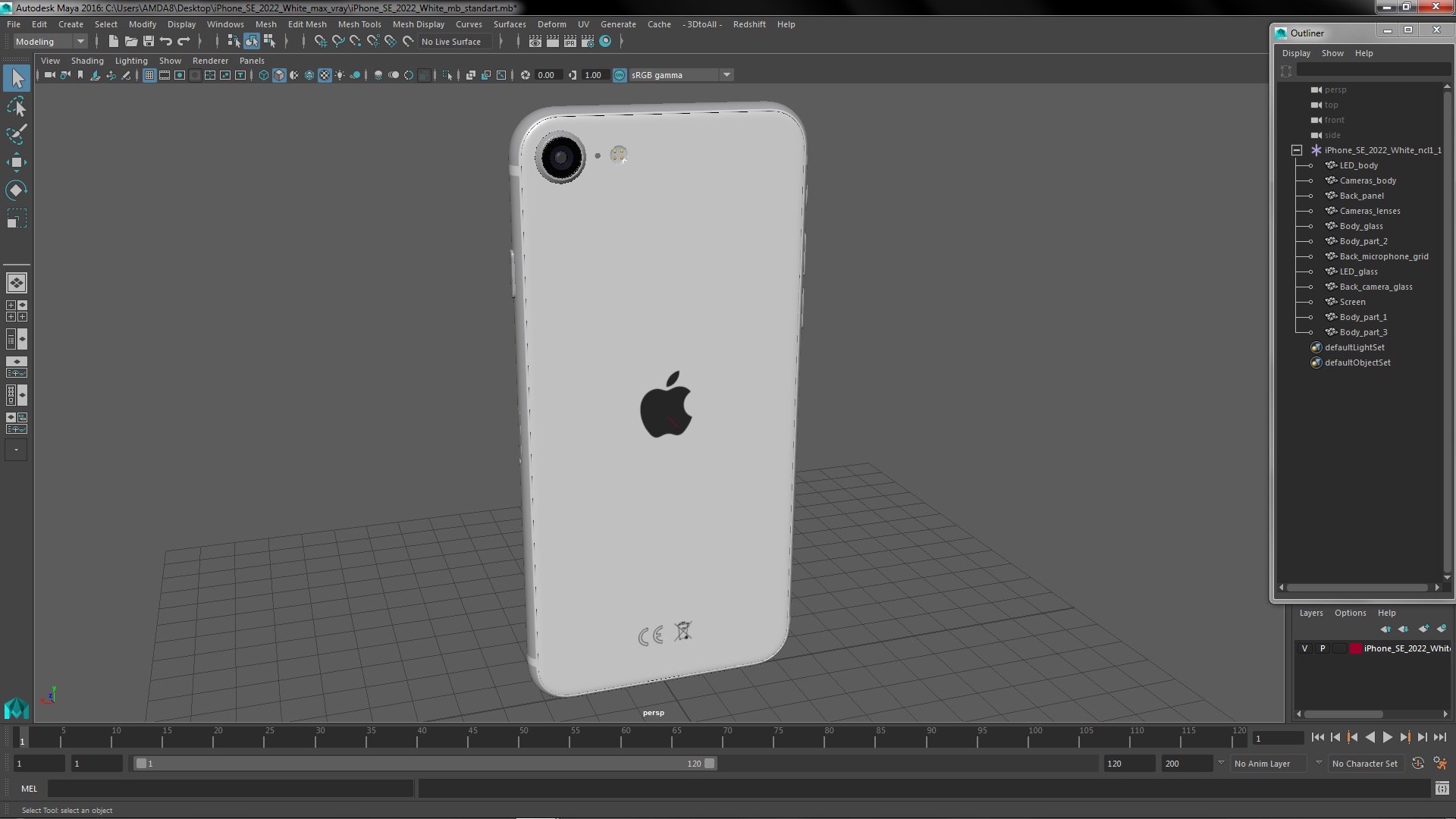Open Hypershade from status line
Image resolution: width=1456 pixels, height=819 pixels.
605,42
